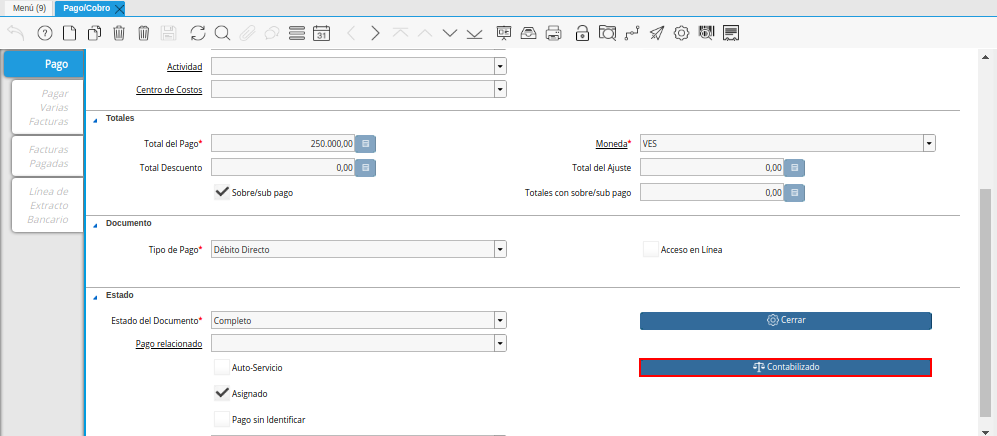Switch to the Facturas Pagadas tab
The width and height of the screenshot is (997, 436).
coord(48,155)
